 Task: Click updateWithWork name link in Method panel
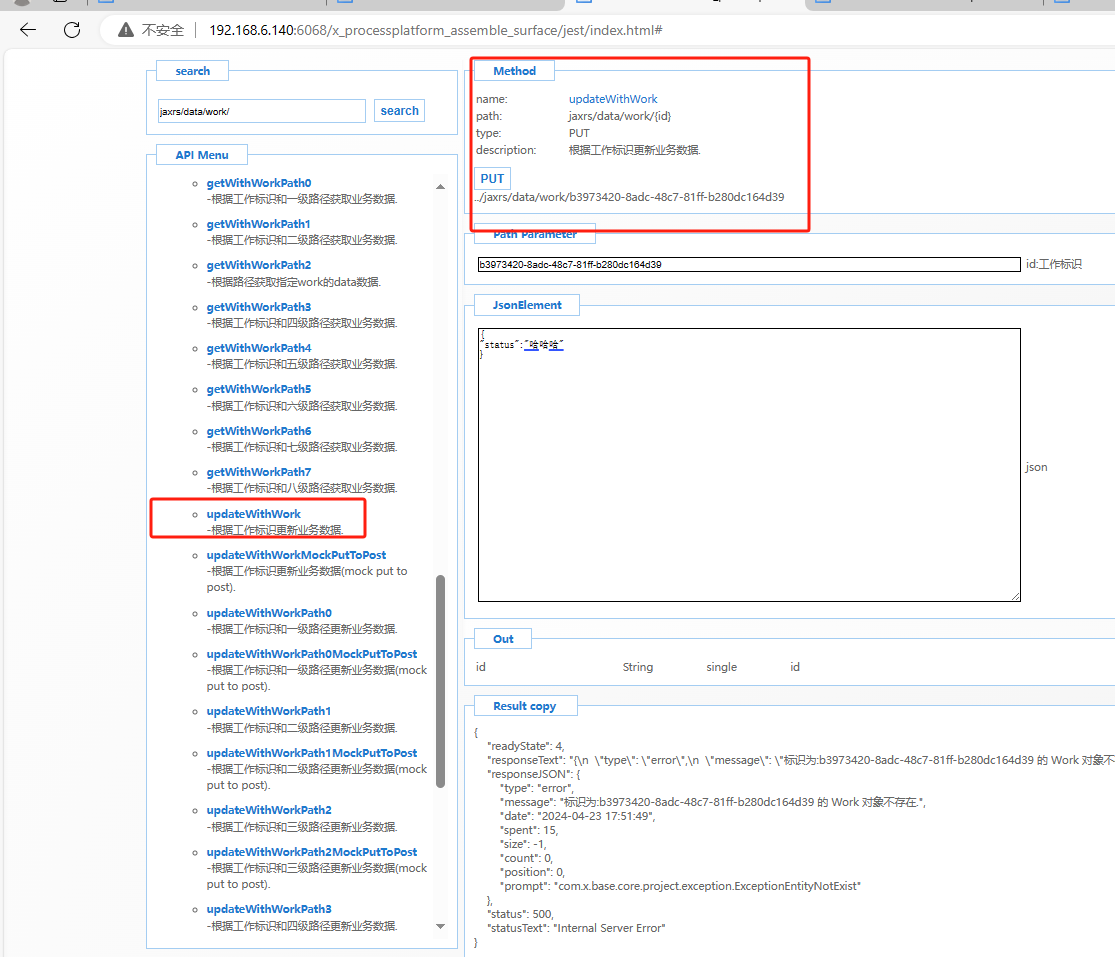click(x=613, y=100)
